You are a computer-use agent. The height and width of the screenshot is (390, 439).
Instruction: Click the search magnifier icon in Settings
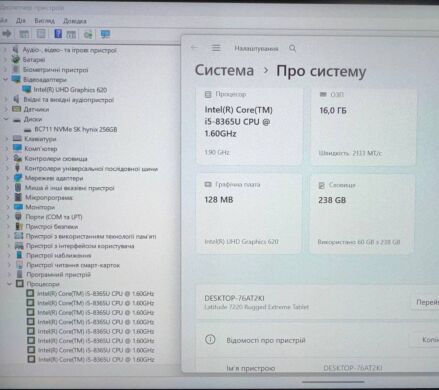(292, 48)
